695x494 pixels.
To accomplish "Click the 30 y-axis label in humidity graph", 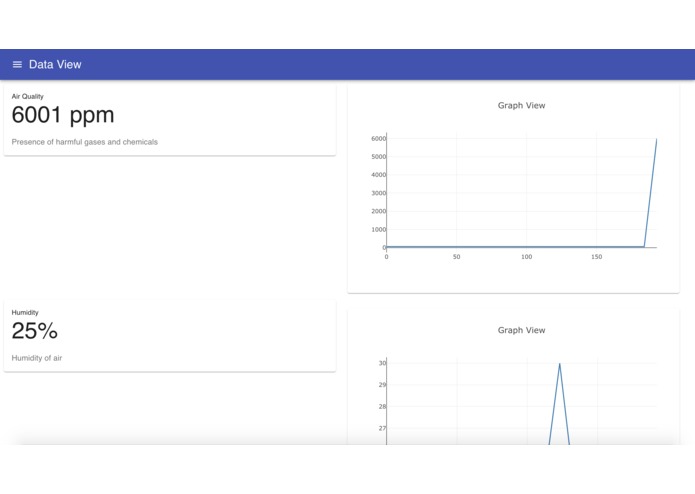I will pyautogui.click(x=382, y=363).
